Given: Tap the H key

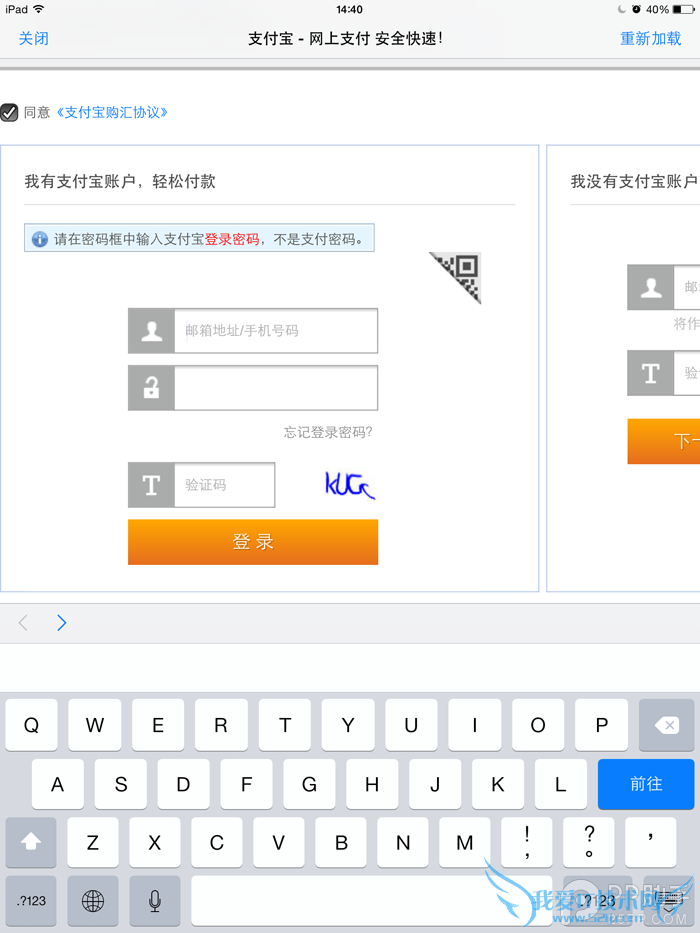Looking at the screenshot, I should pos(372,784).
